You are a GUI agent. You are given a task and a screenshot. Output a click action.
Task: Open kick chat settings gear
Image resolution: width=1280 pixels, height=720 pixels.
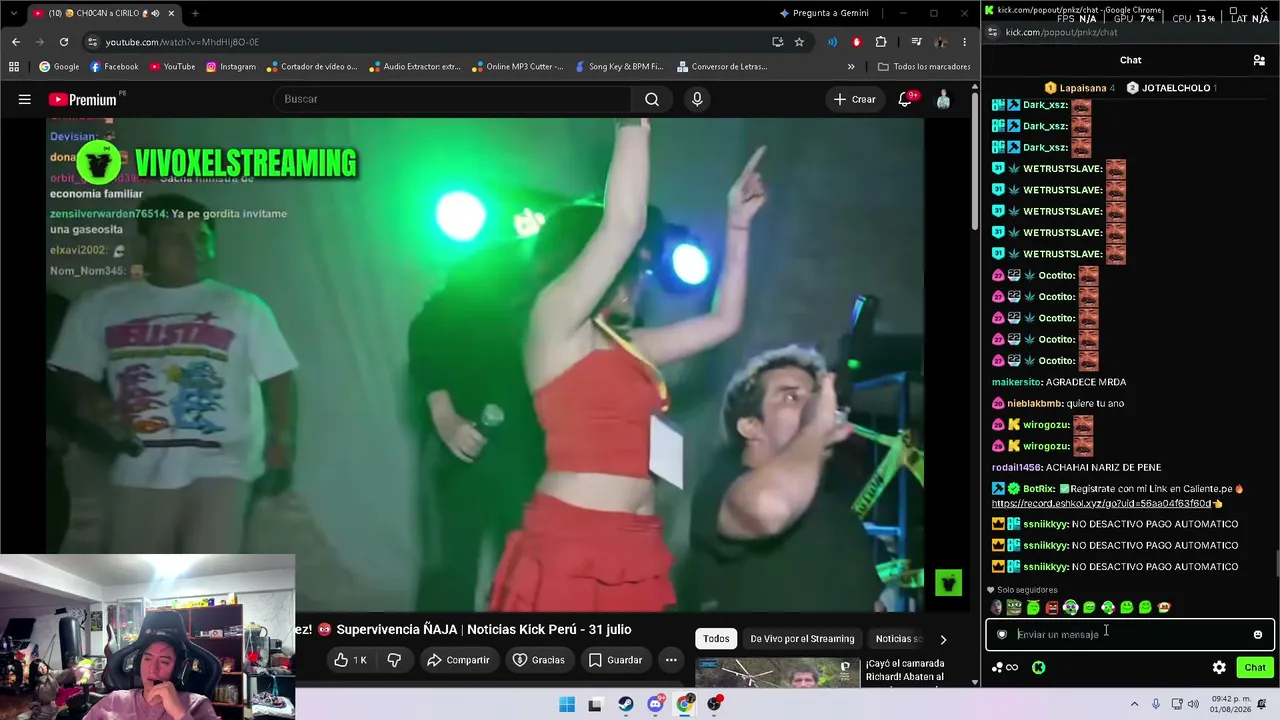pyautogui.click(x=1219, y=667)
